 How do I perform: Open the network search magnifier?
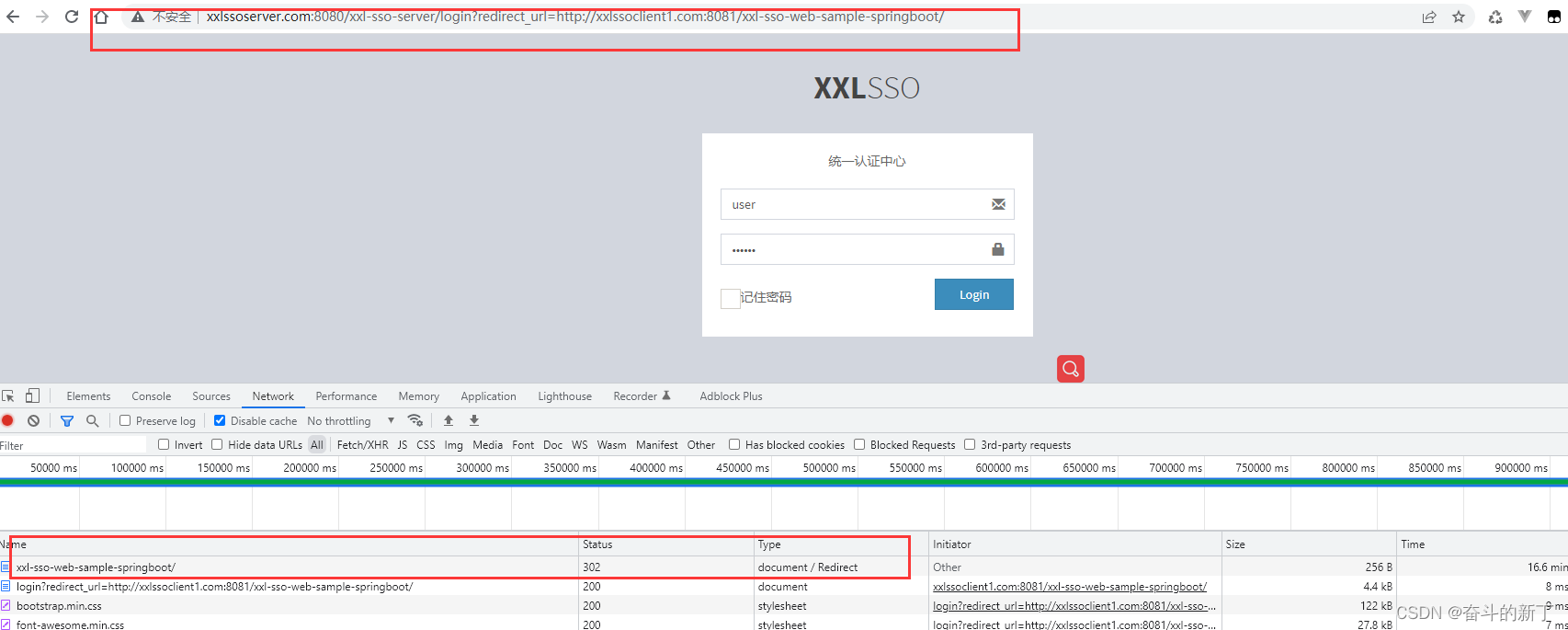click(92, 420)
